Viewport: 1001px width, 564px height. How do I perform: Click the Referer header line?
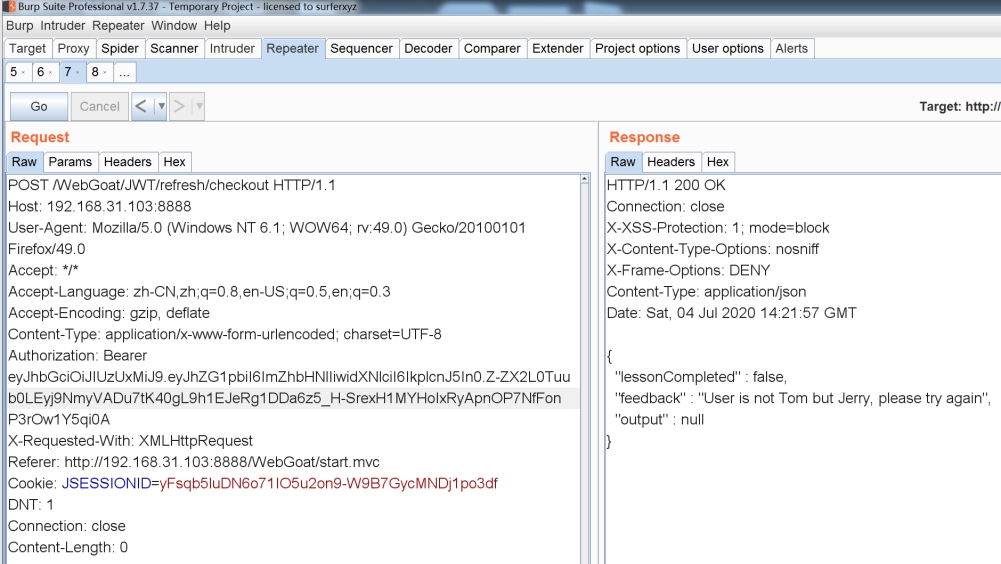(x=194, y=462)
